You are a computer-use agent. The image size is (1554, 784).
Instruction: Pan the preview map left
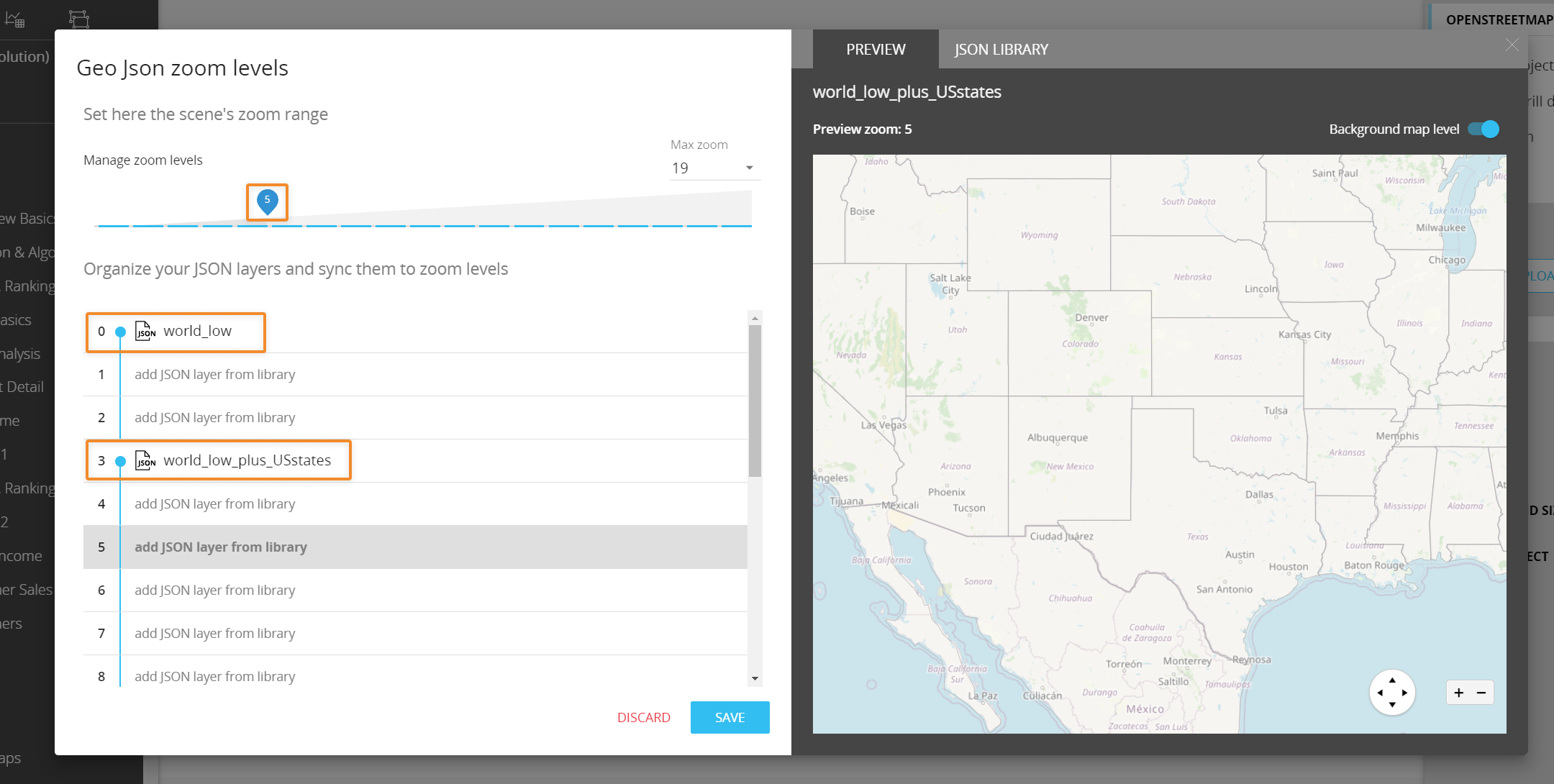point(1380,693)
